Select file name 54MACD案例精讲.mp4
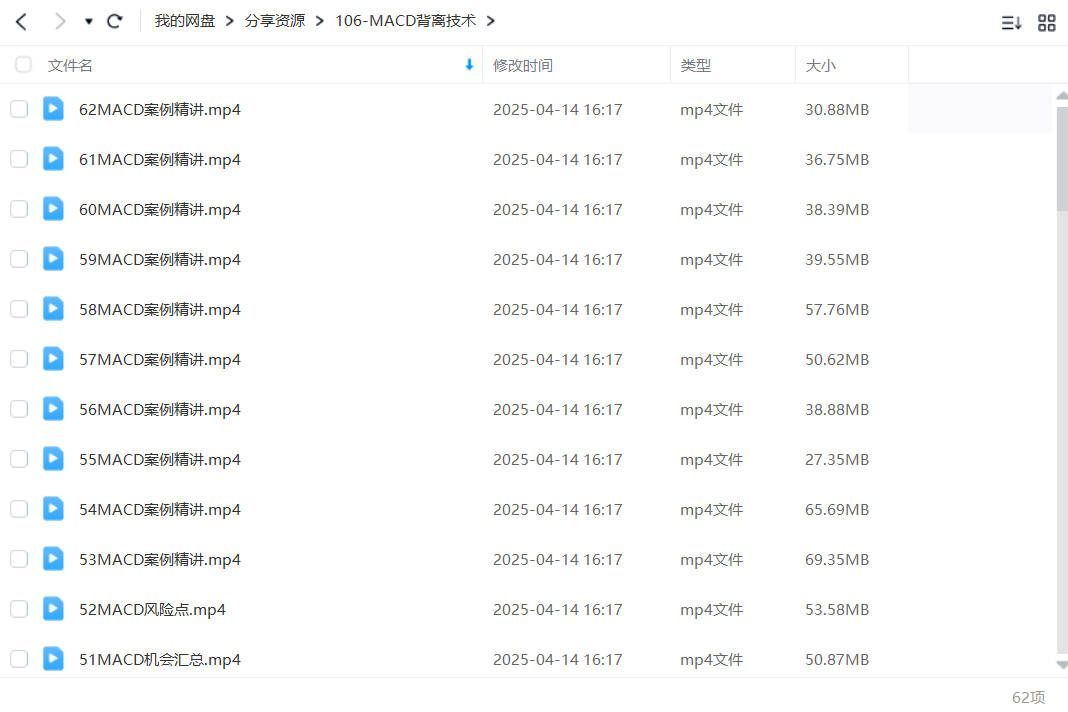Viewport: 1068px width, 712px height. 160,510
